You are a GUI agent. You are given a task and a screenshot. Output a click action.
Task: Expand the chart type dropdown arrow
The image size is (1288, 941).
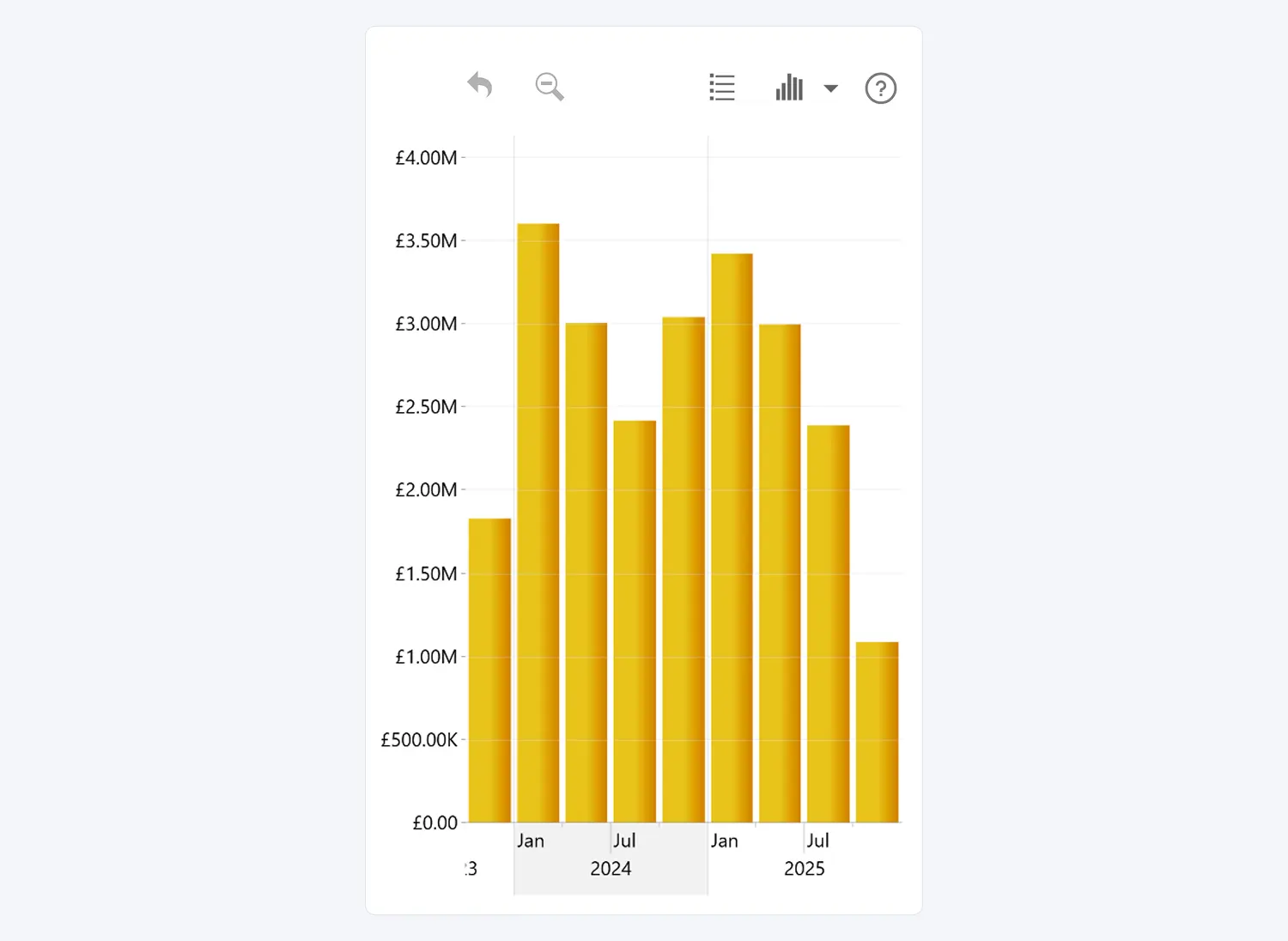click(x=830, y=88)
